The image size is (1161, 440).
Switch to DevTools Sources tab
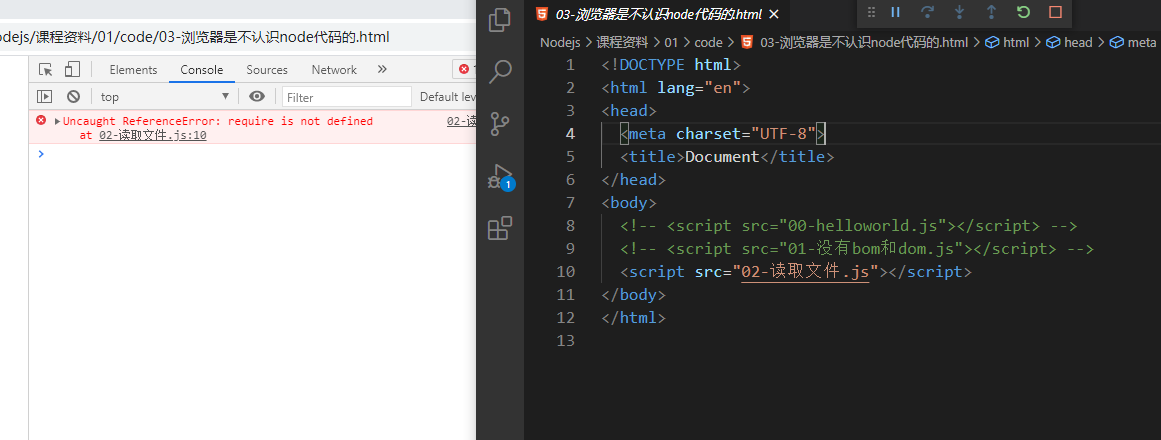click(x=267, y=70)
